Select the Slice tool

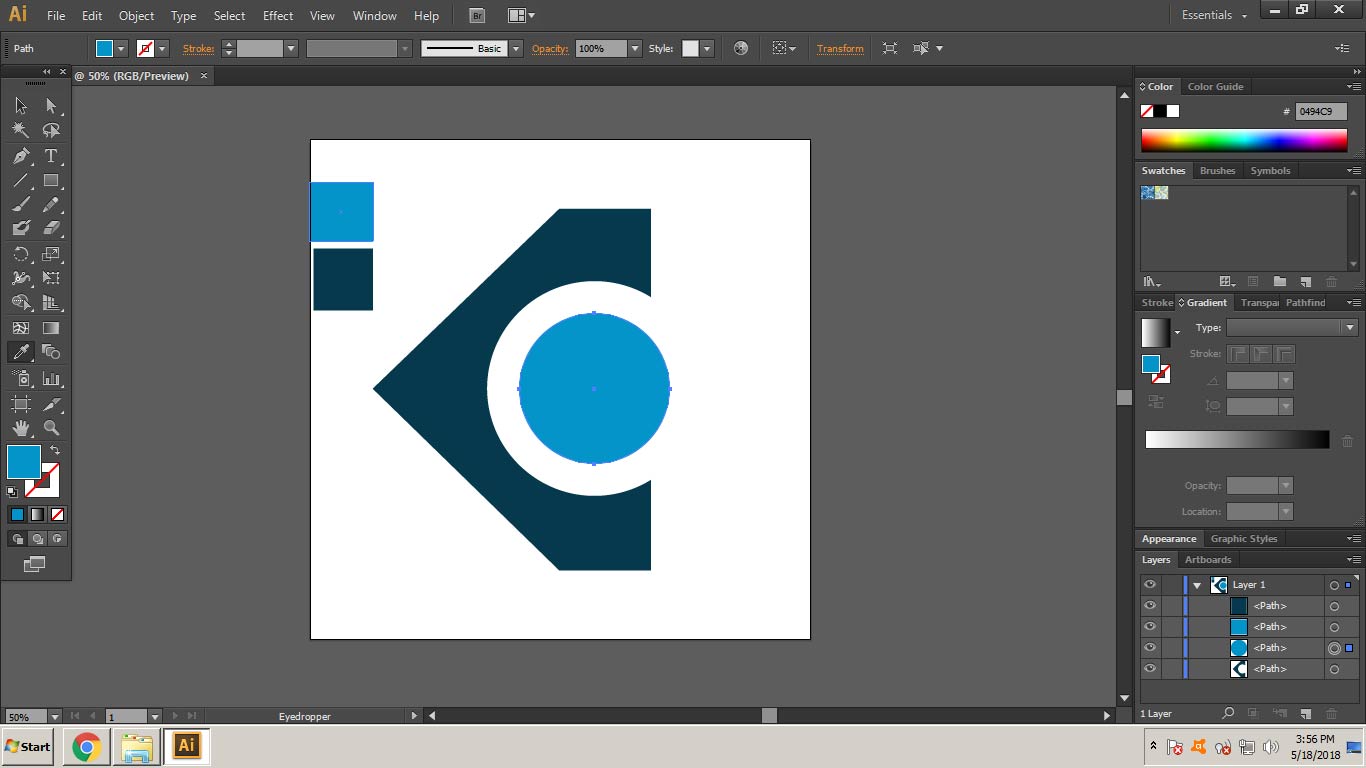(x=51, y=404)
